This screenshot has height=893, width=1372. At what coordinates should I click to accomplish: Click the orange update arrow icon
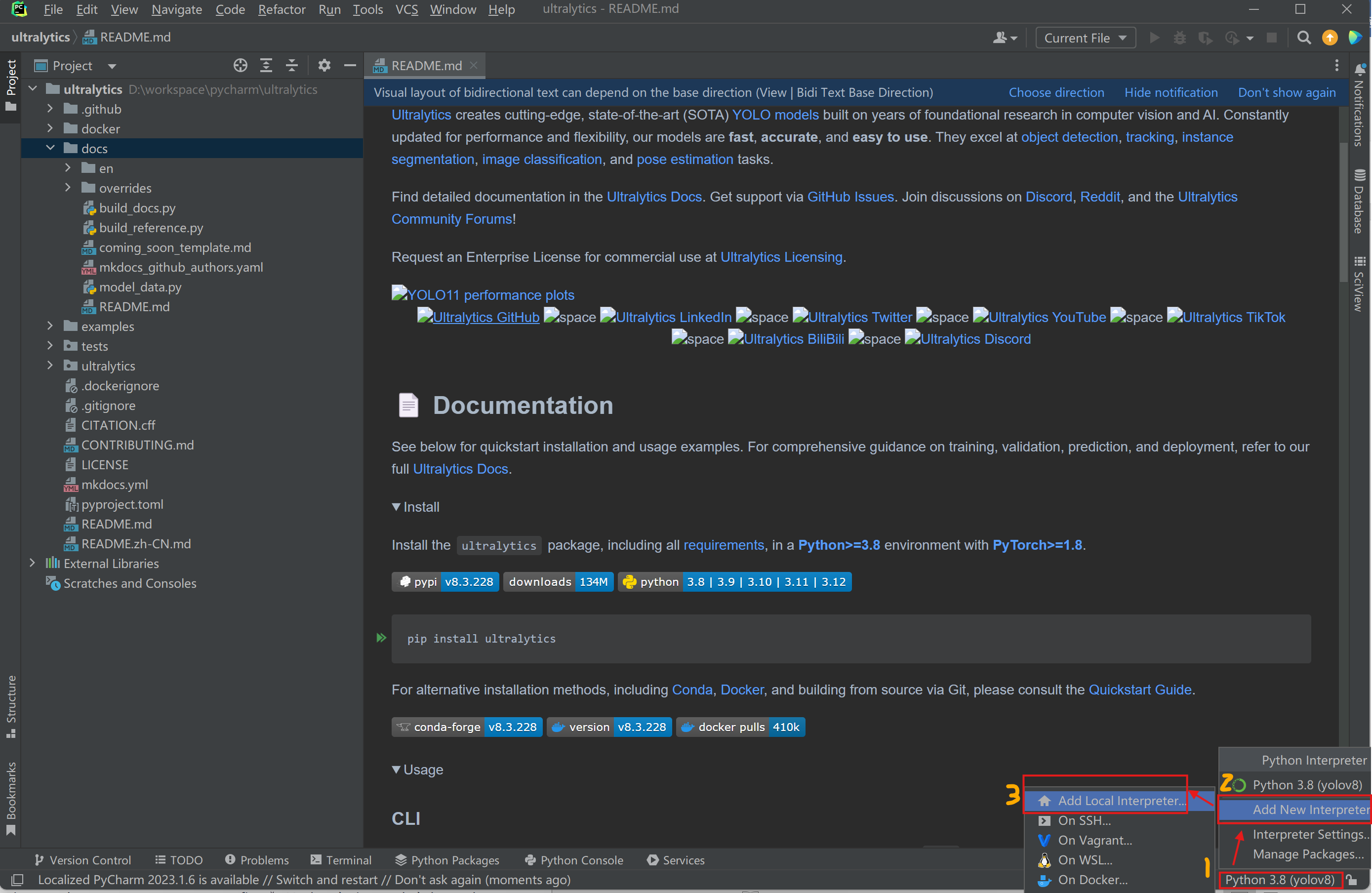(1330, 38)
